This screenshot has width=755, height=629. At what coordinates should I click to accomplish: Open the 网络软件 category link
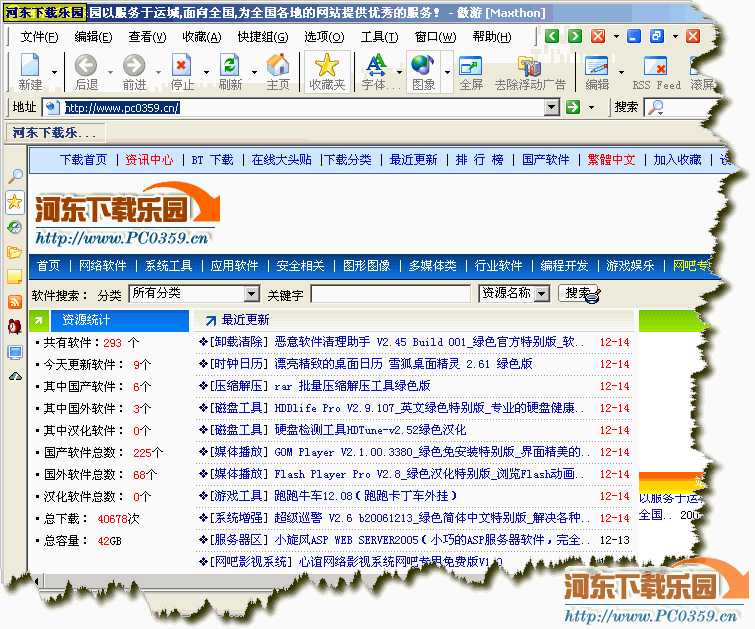[x=103, y=265]
